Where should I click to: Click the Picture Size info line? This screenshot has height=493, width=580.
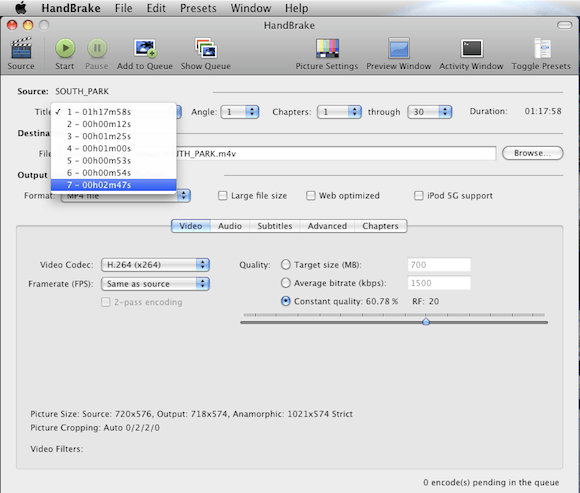[191, 414]
